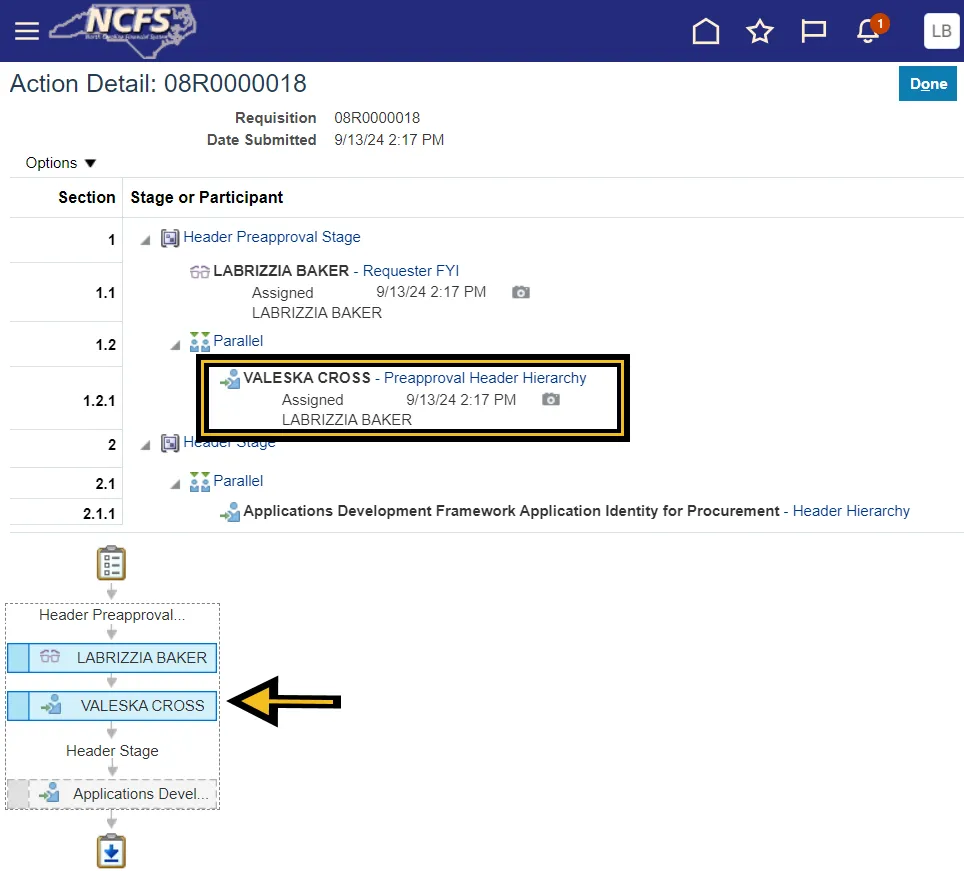Open the Requester FYI link
The width and height of the screenshot is (964, 871).
point(410,271)
